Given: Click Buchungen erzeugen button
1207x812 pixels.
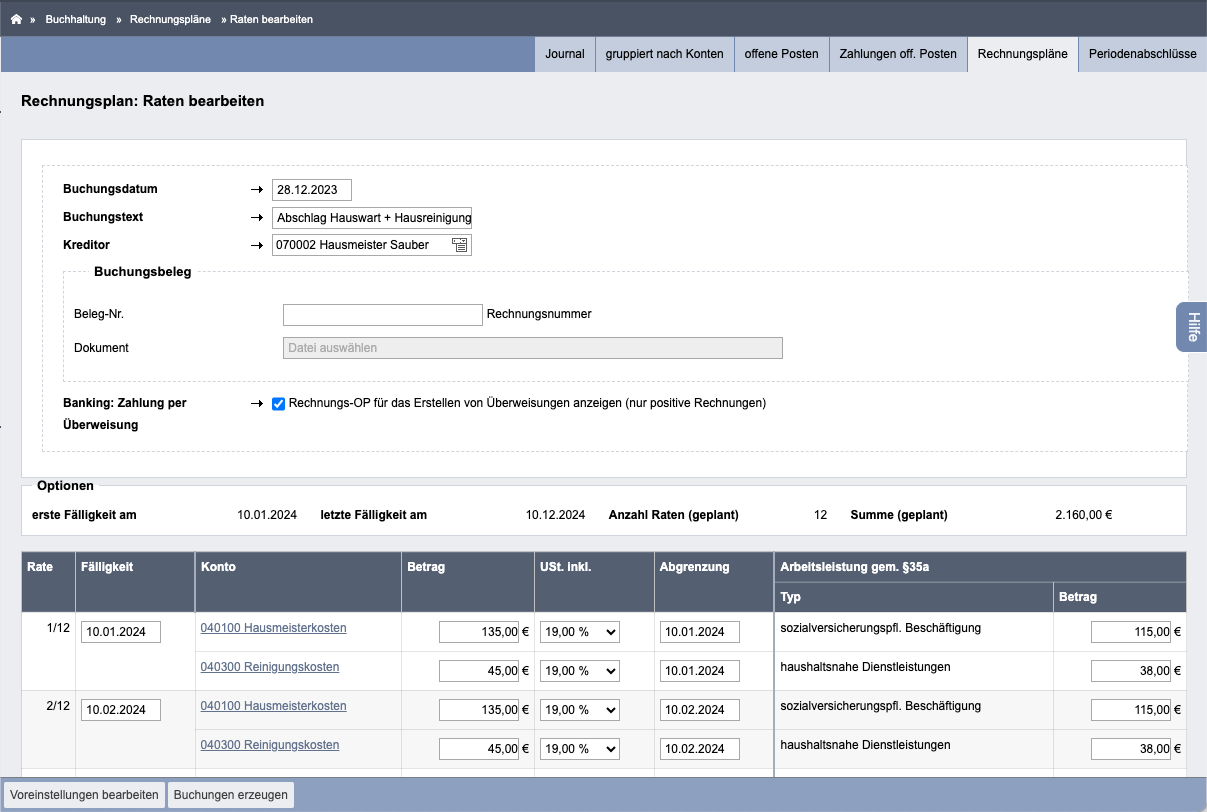Looking at the screenshot, I should (x=231, y=795).
